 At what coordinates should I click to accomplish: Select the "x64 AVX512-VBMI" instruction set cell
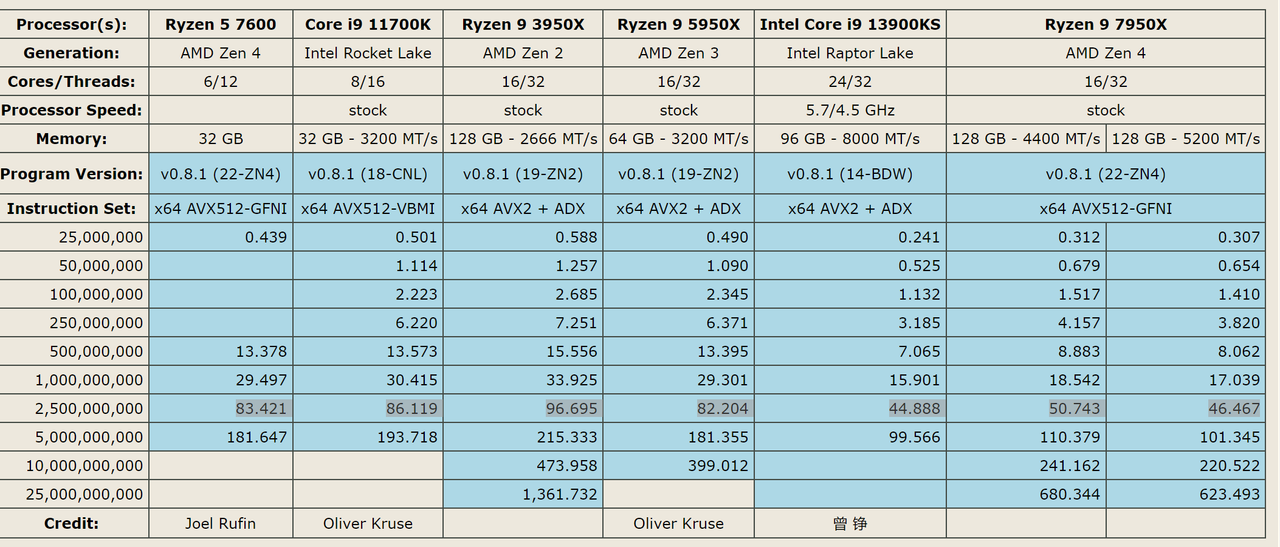pos(368,208)
